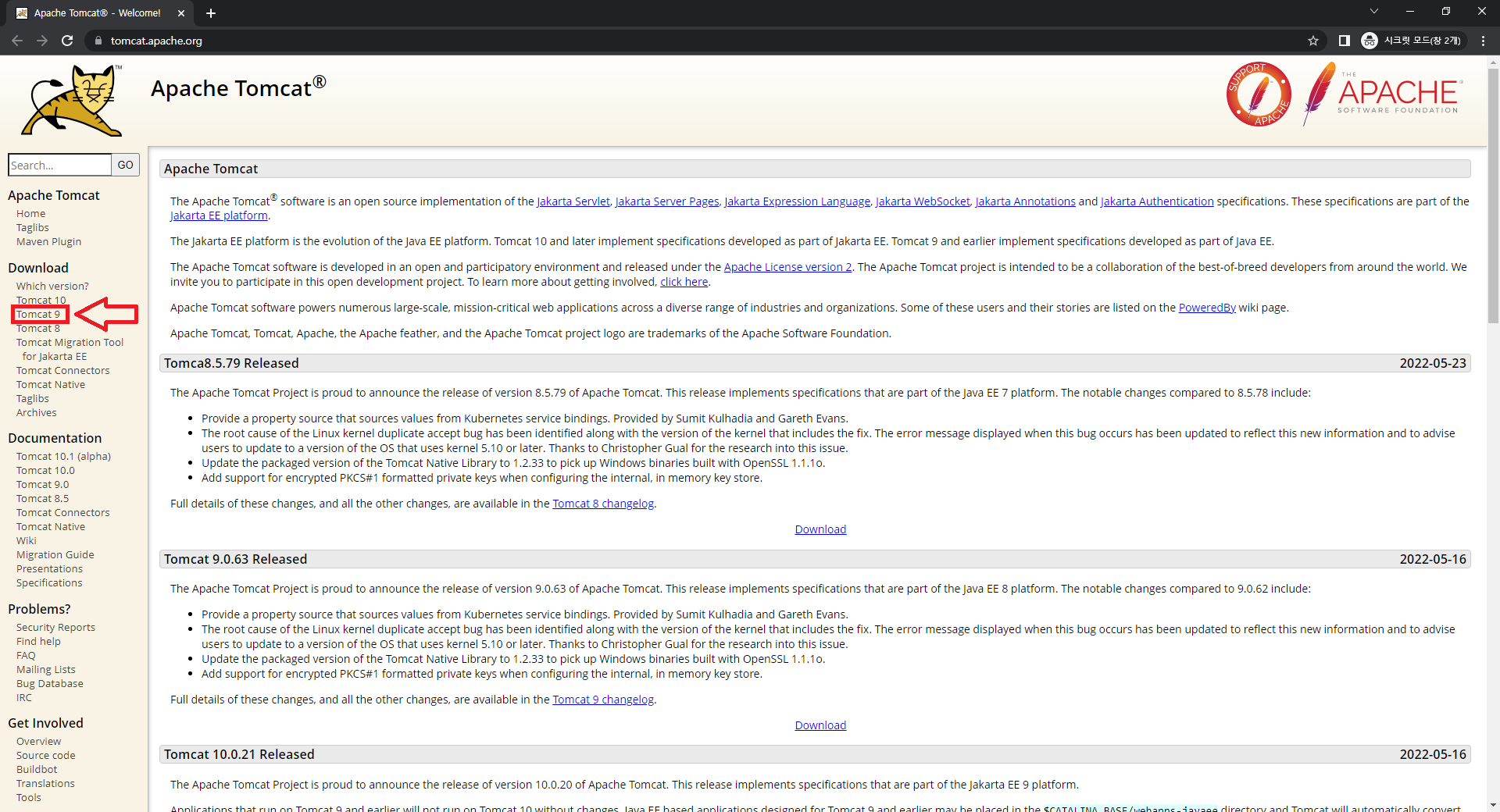The image size is (1500, 812).
Task: Close the Apache Tomcat tab
Action: point(181,13)
